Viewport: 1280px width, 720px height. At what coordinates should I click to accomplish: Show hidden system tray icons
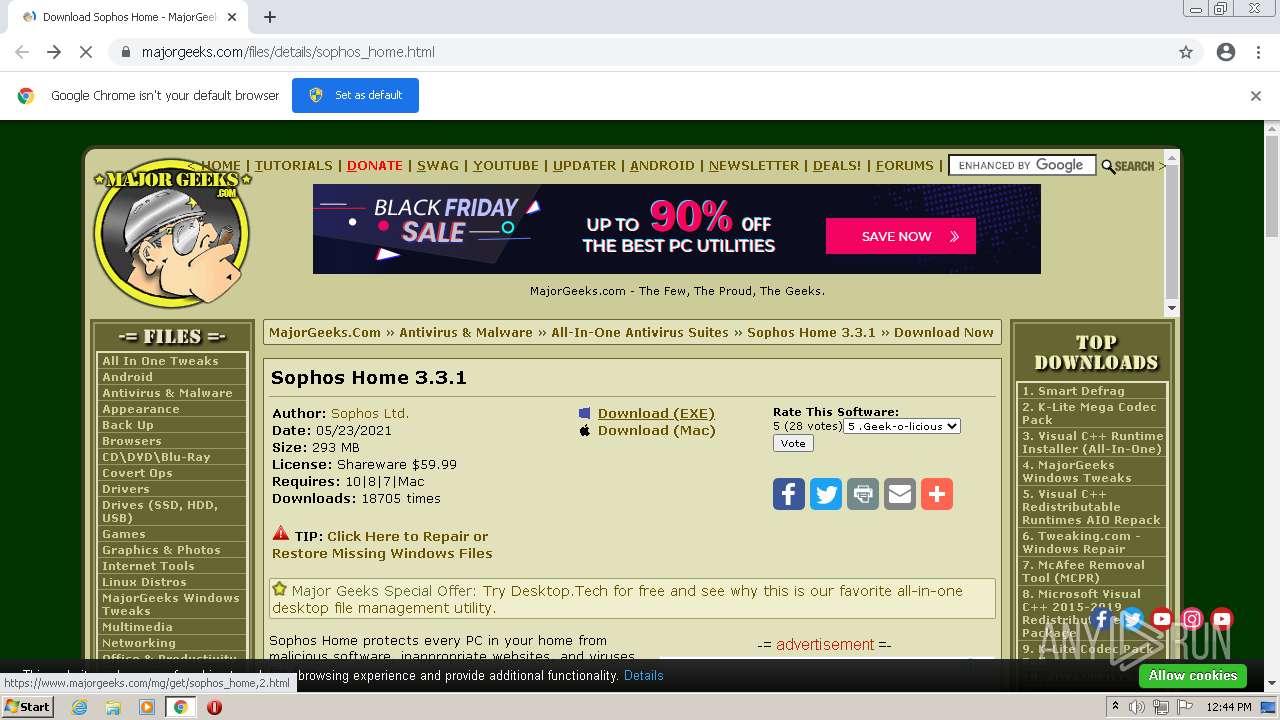point(1116,707)
